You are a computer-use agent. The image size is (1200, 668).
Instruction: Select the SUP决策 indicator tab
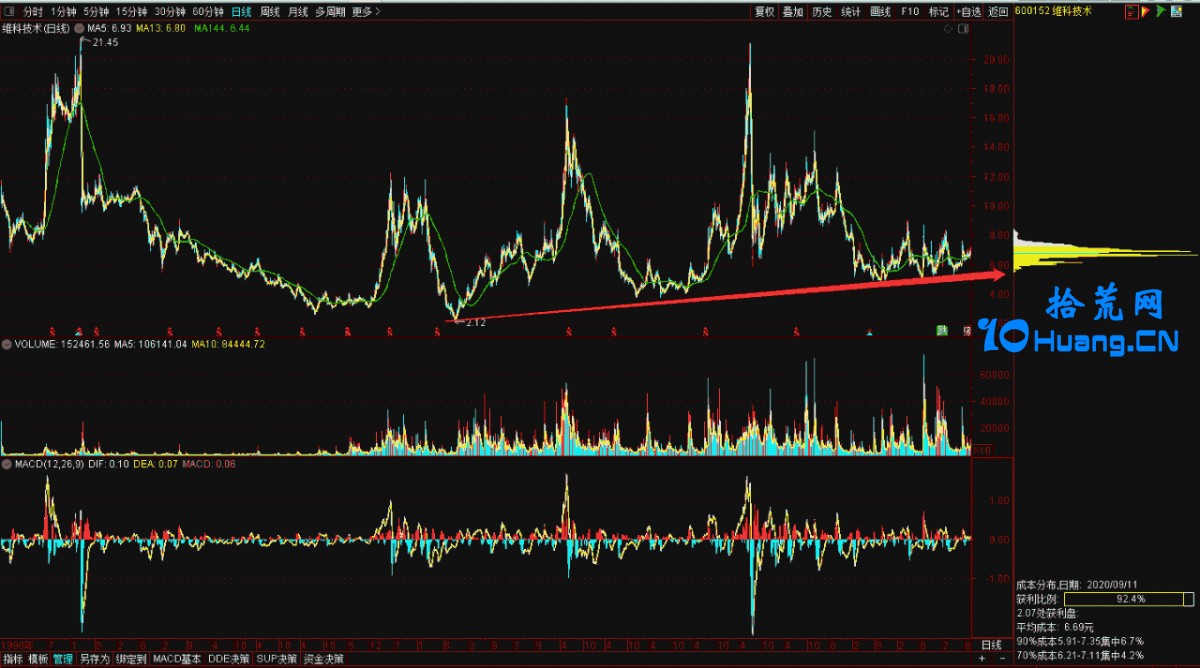(277, 660)
